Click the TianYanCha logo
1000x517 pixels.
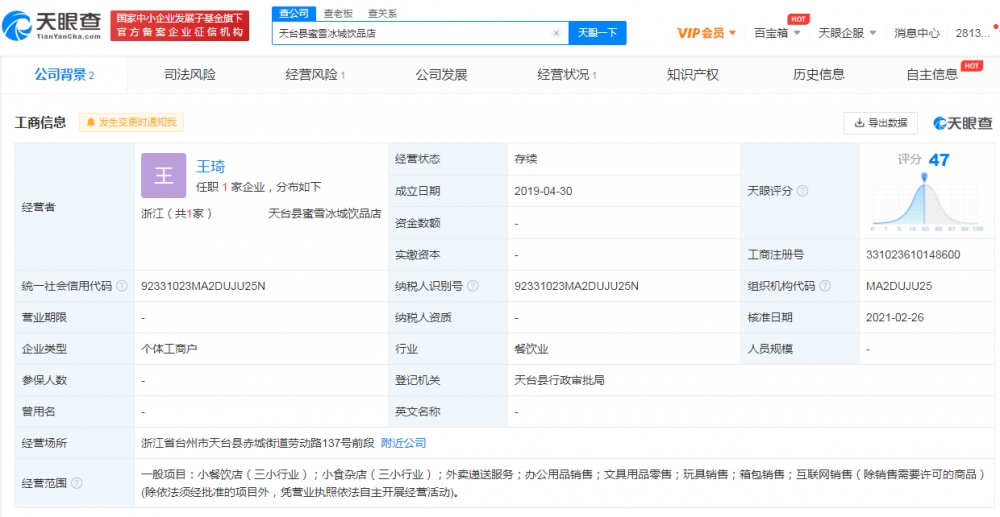52,25
